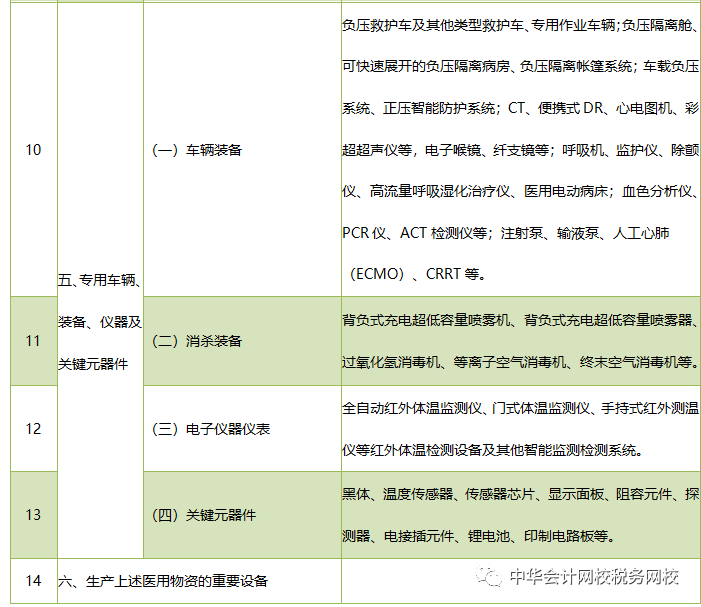Viewport: 701px width, 607px height.
Task: Select the (四) 关键元器件 cell
Action: click(x=204, y=515)
